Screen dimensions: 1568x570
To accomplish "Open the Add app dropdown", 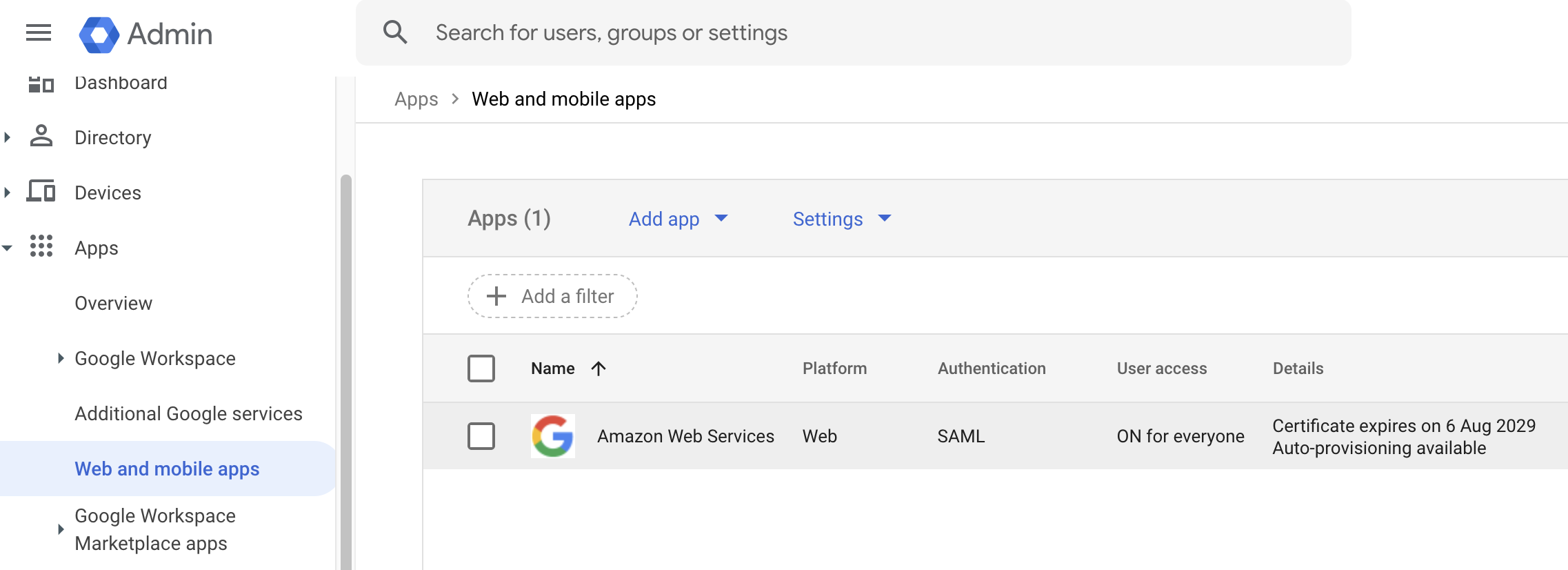I will pos(678,219).
